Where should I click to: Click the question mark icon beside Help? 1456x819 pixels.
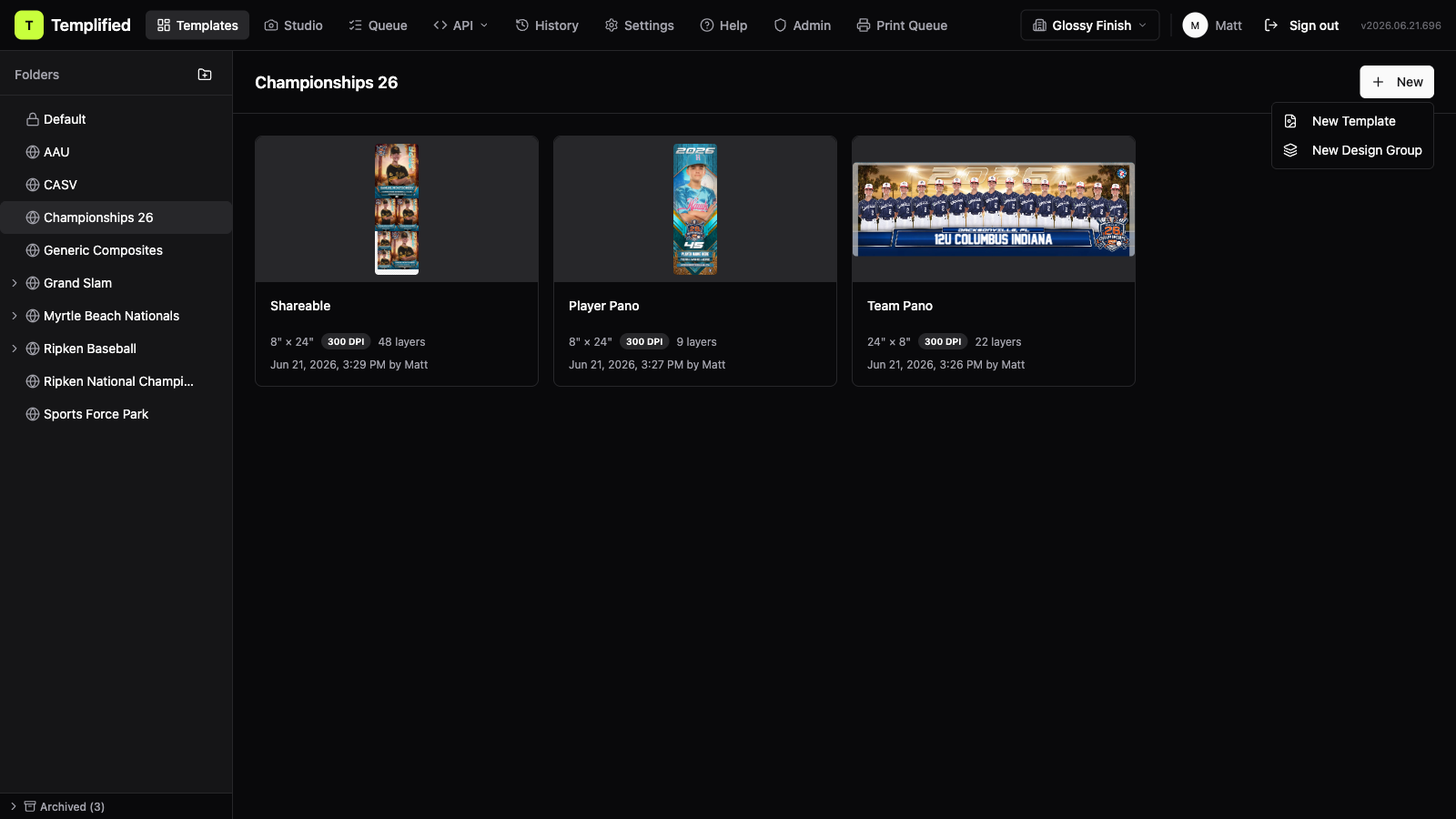point(707,25)
